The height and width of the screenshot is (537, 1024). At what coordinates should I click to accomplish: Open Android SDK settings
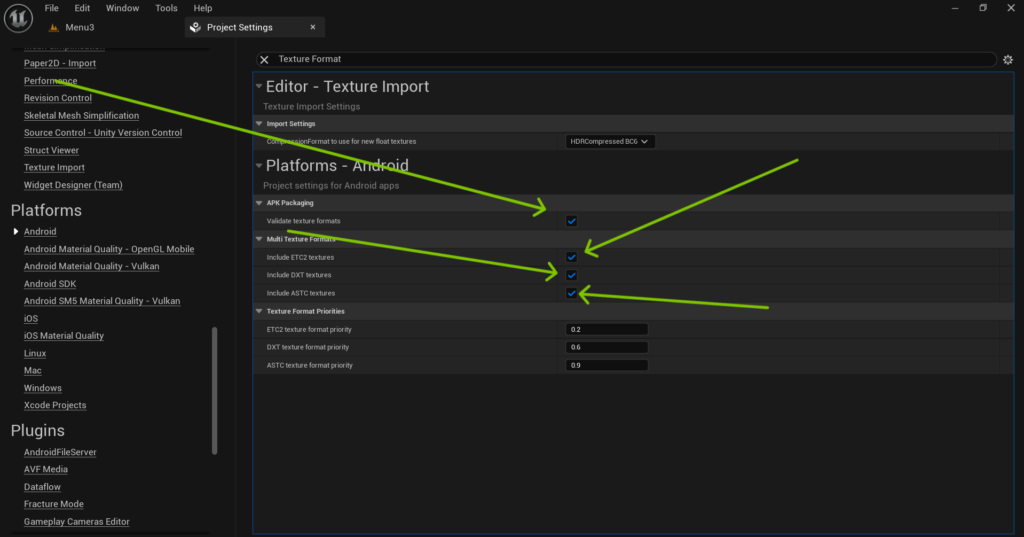(x=50, y=284)
